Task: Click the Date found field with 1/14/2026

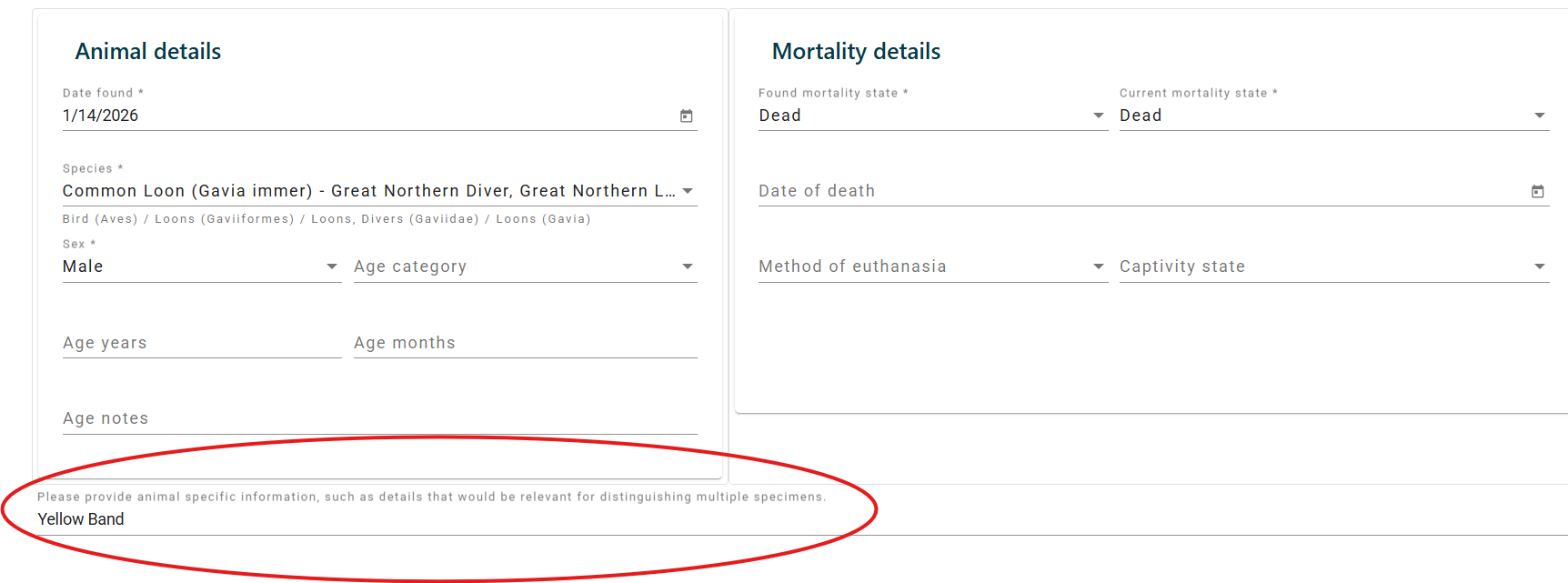Action: [x=364, y=116]
